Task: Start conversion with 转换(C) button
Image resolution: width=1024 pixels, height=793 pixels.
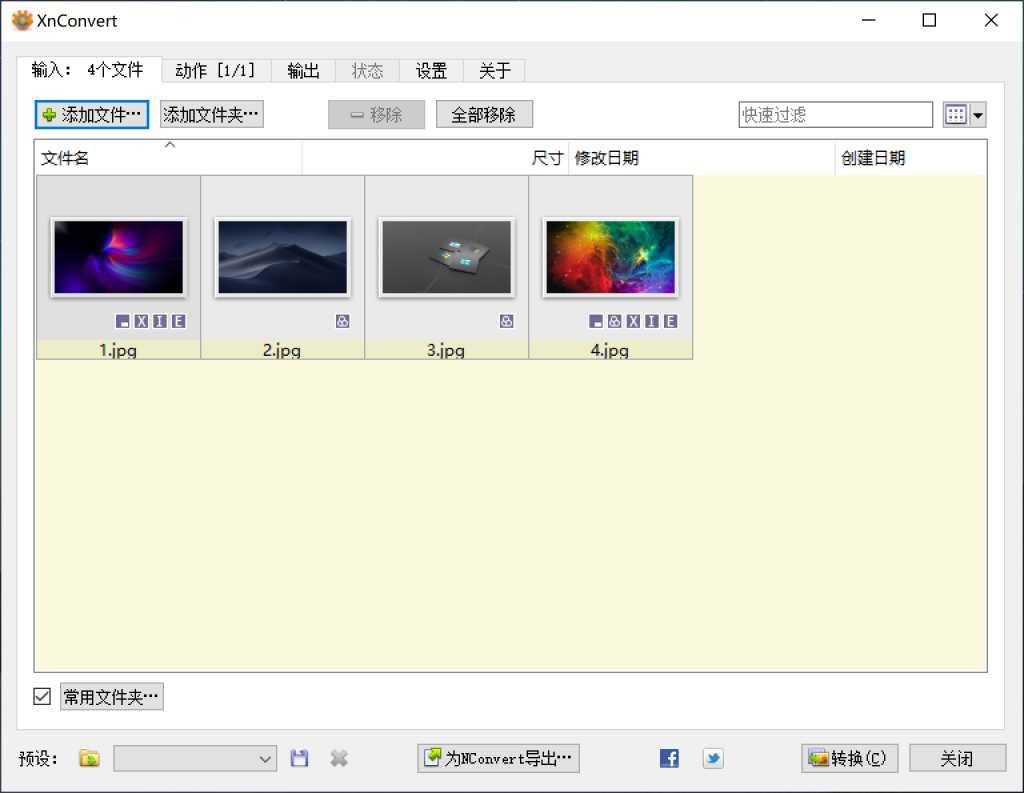Action: [x=850, y=758]
